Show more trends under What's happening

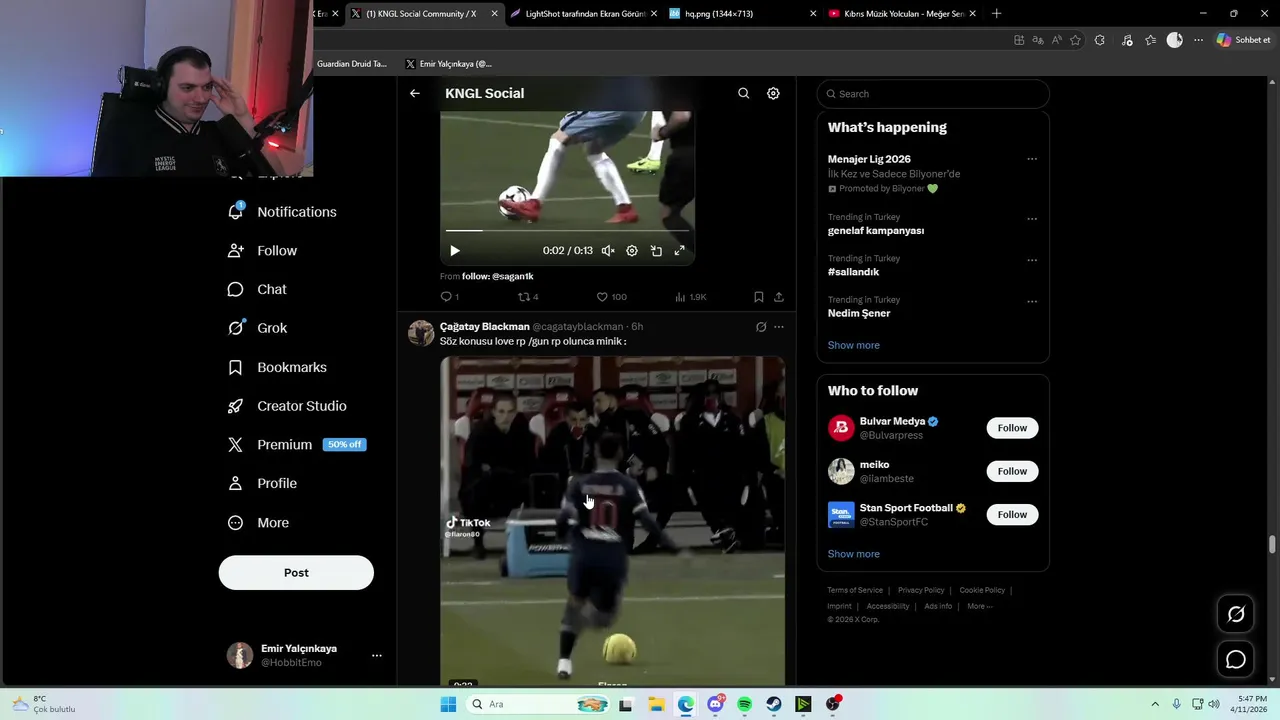(x=854, y=345)
